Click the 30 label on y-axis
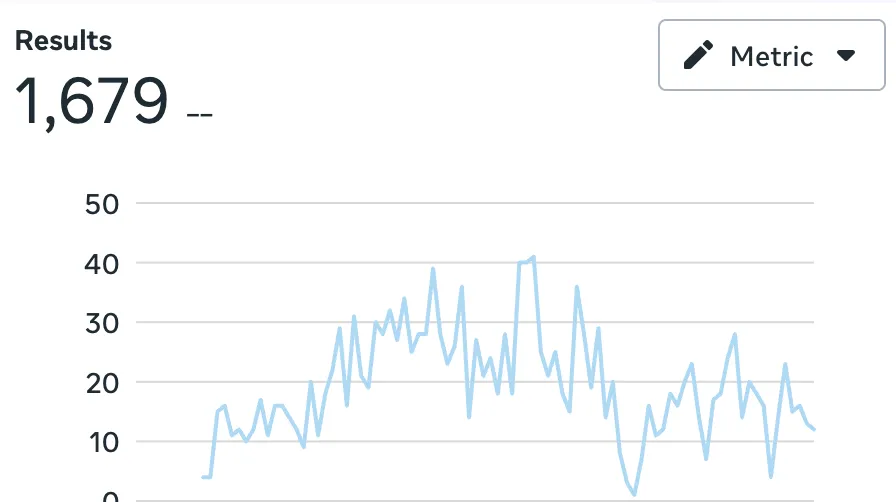The width and height of the screenshot is (896, 502). (x=102, y=324)
